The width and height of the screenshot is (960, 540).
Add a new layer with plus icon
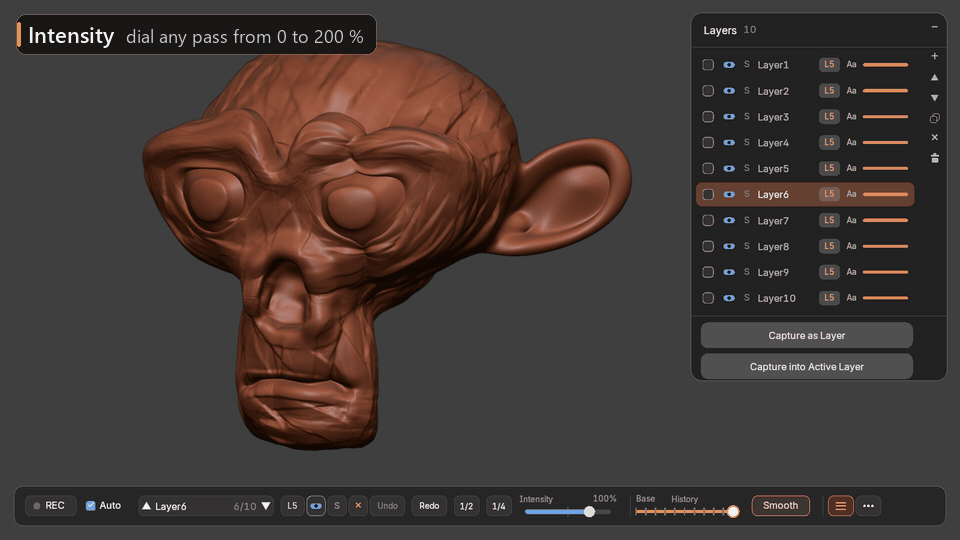coord(934,56)
